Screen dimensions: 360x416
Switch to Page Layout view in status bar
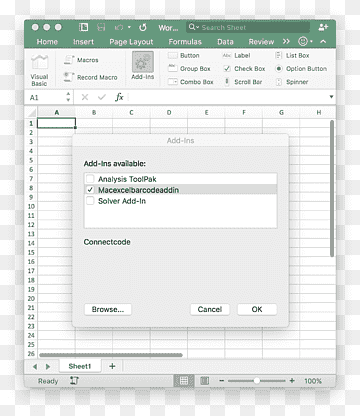pos(204,381)
